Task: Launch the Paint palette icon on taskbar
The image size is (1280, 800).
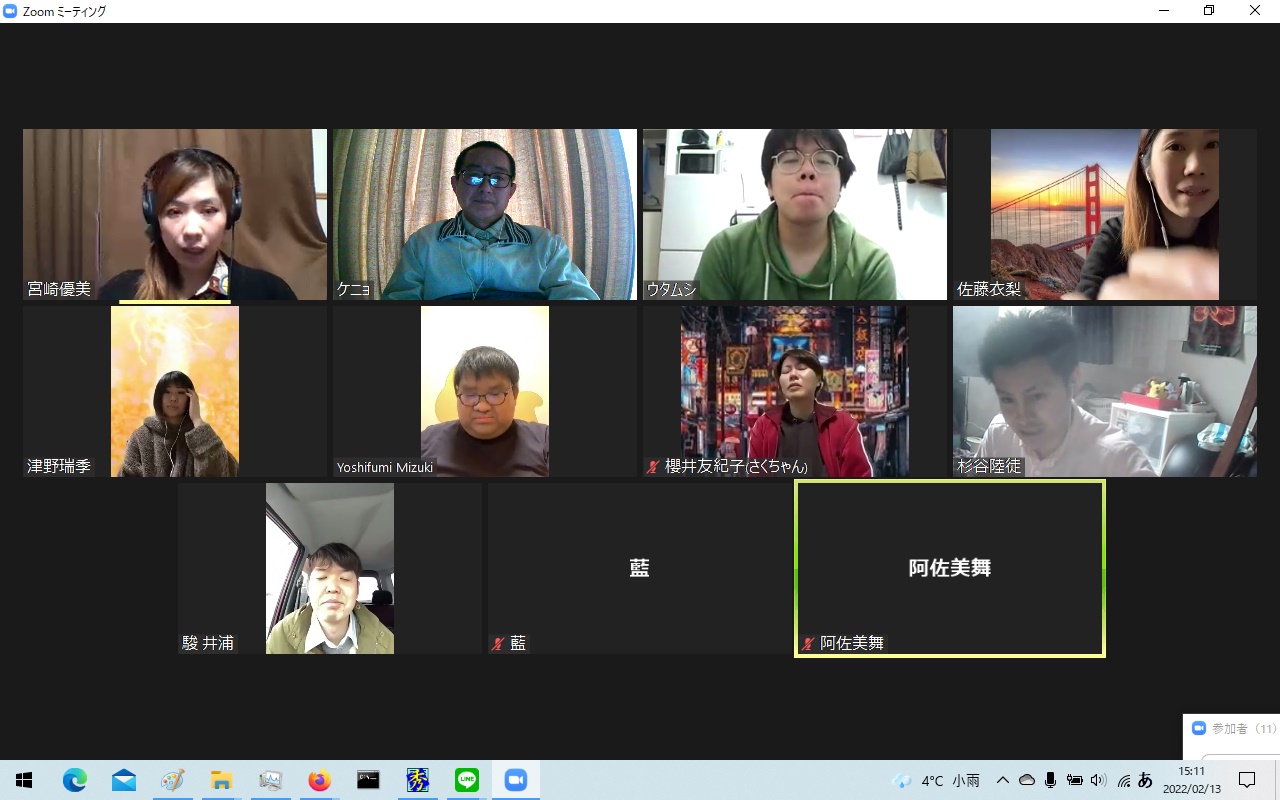Action: 173,780
